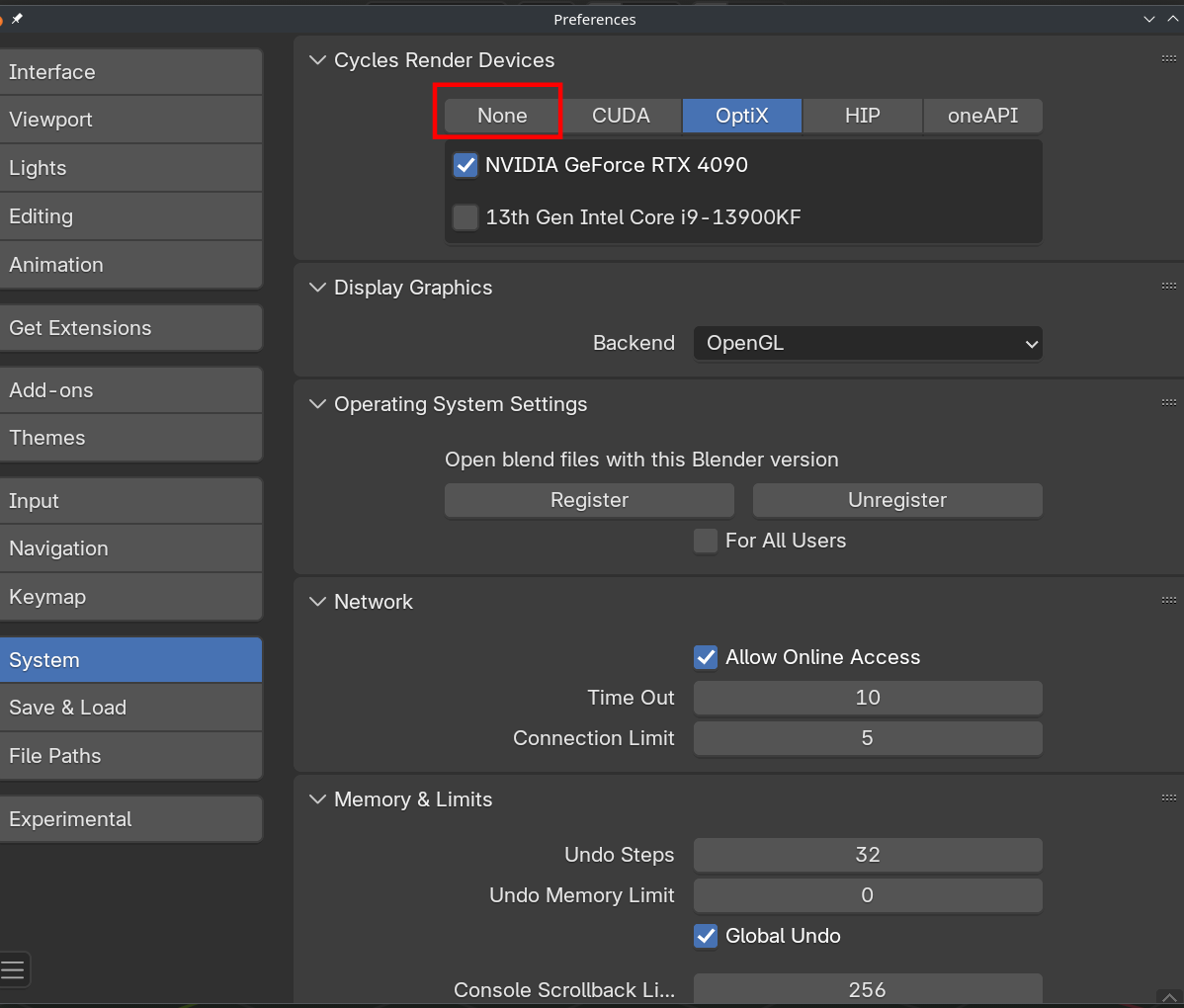
Task: Click the Operating System Settings panel grip dots
Action: click(x=1169, y=403)
